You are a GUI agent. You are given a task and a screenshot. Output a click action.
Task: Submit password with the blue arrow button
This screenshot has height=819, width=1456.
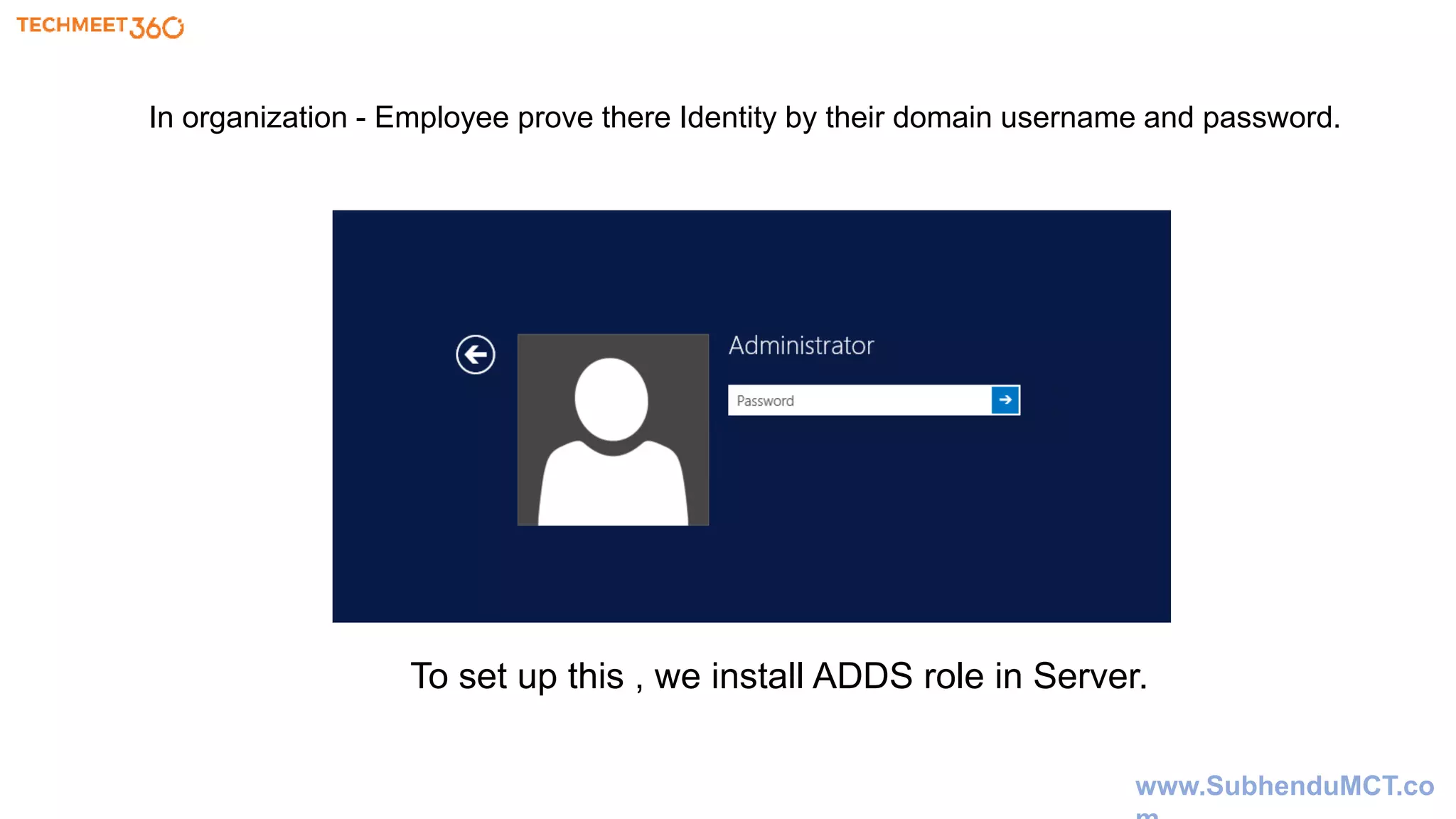(1005, 400)
